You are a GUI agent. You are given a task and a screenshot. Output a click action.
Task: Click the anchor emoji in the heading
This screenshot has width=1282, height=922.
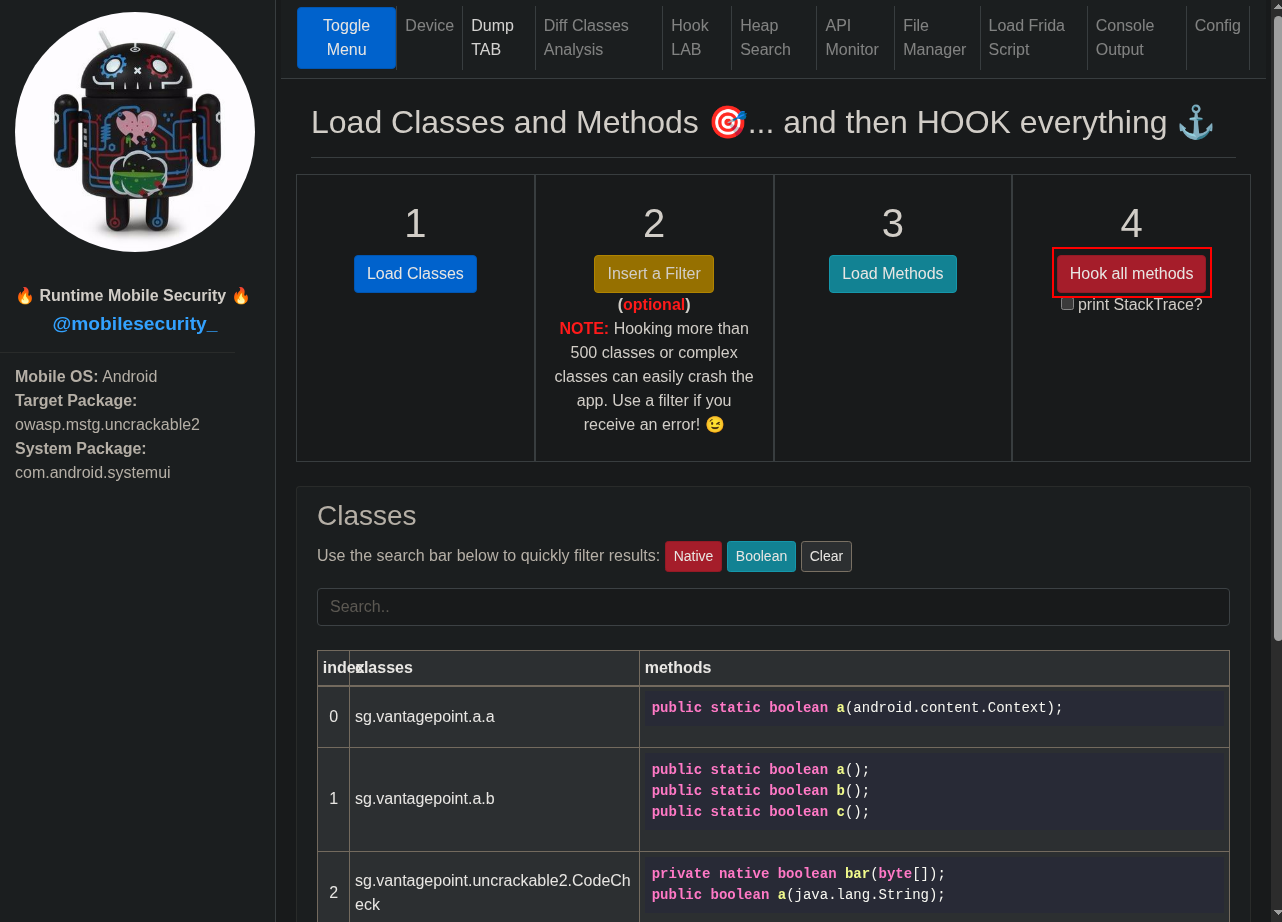[x=1195, y=123]
